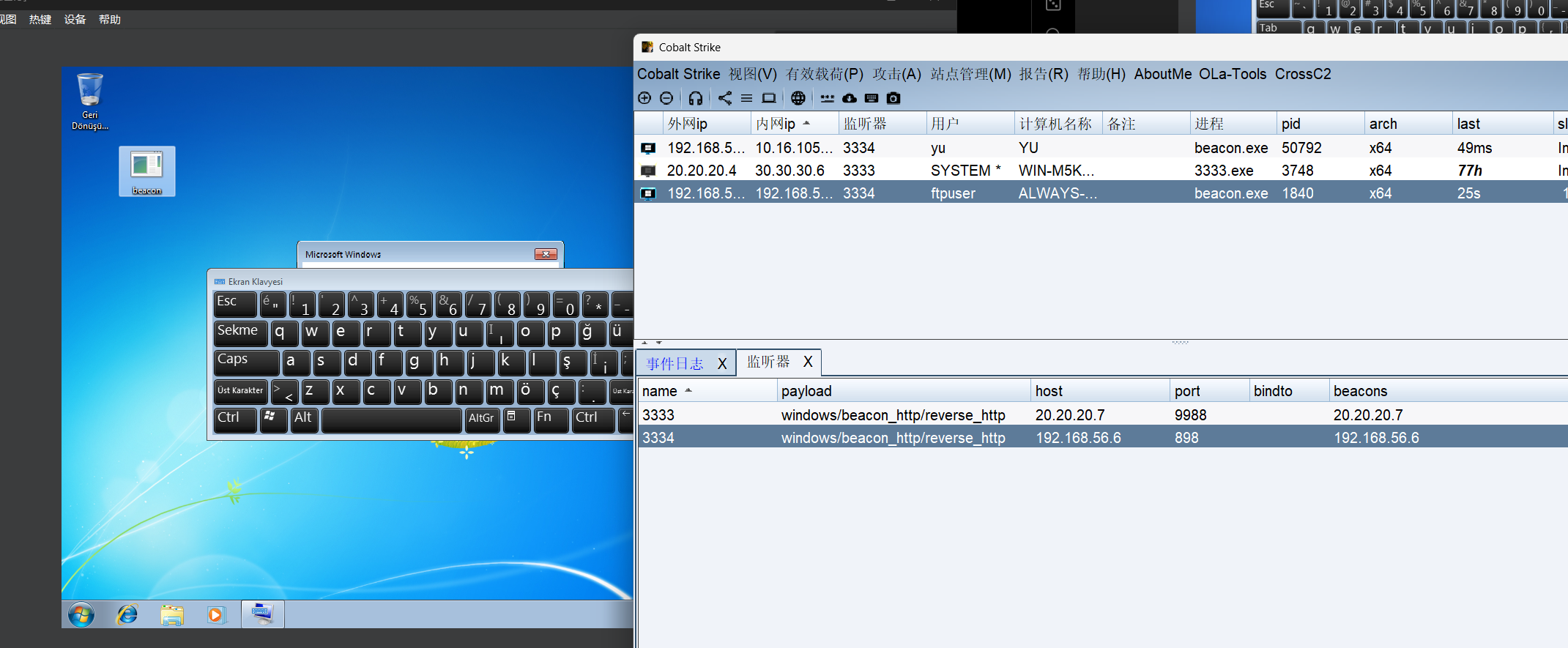
Task: Open the pivot graph view icon
Action: pos(724,98)
